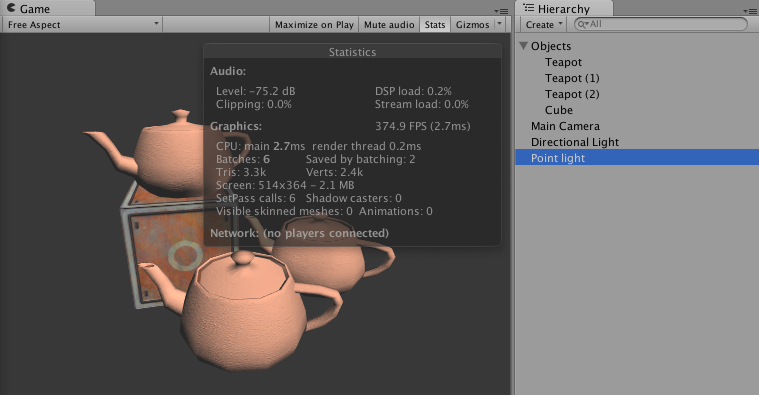Select the Directional Light object
Viewport: 759px width, 395px height.
coord(575,142)
